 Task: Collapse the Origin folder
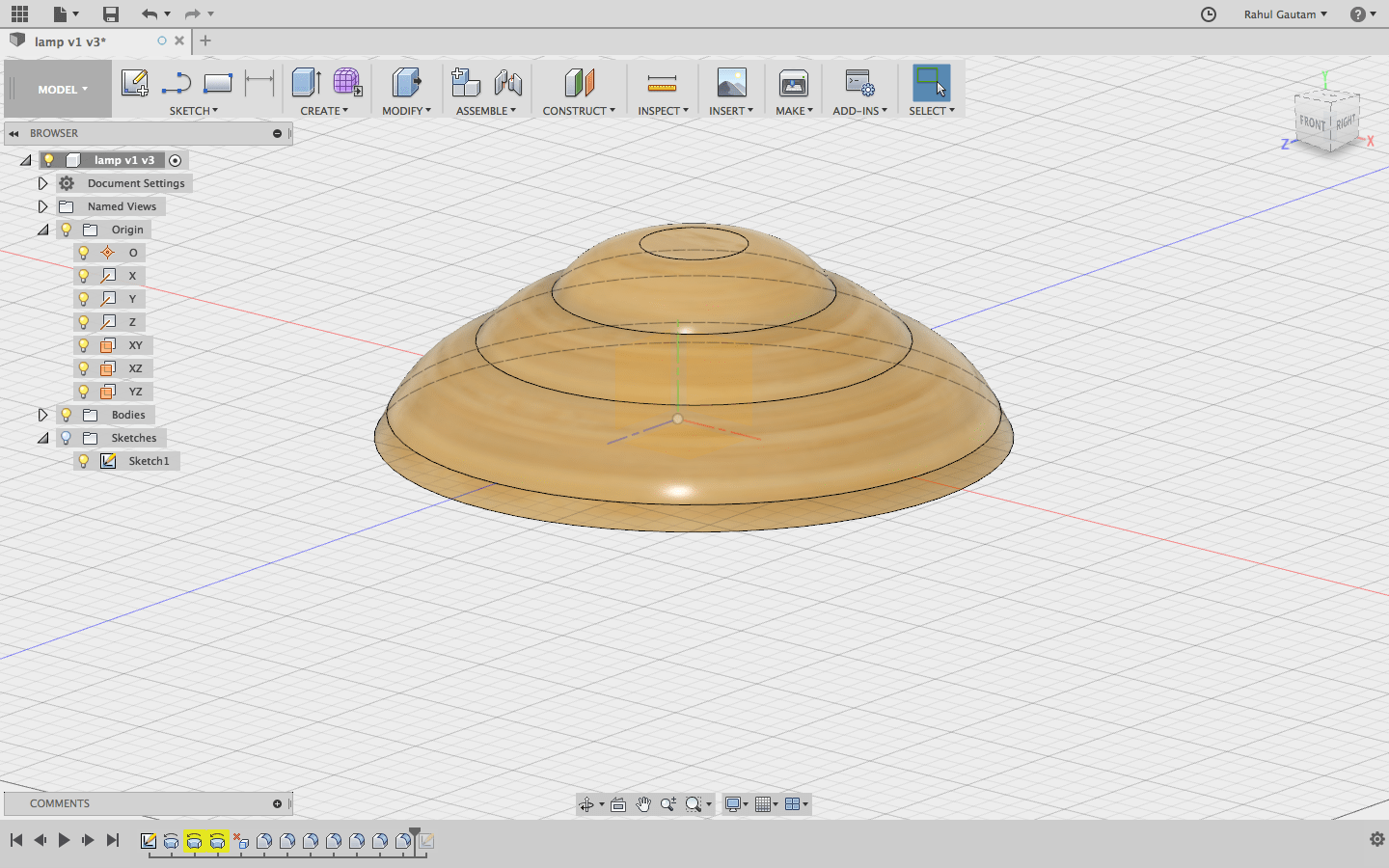click(x=42, y=230)
